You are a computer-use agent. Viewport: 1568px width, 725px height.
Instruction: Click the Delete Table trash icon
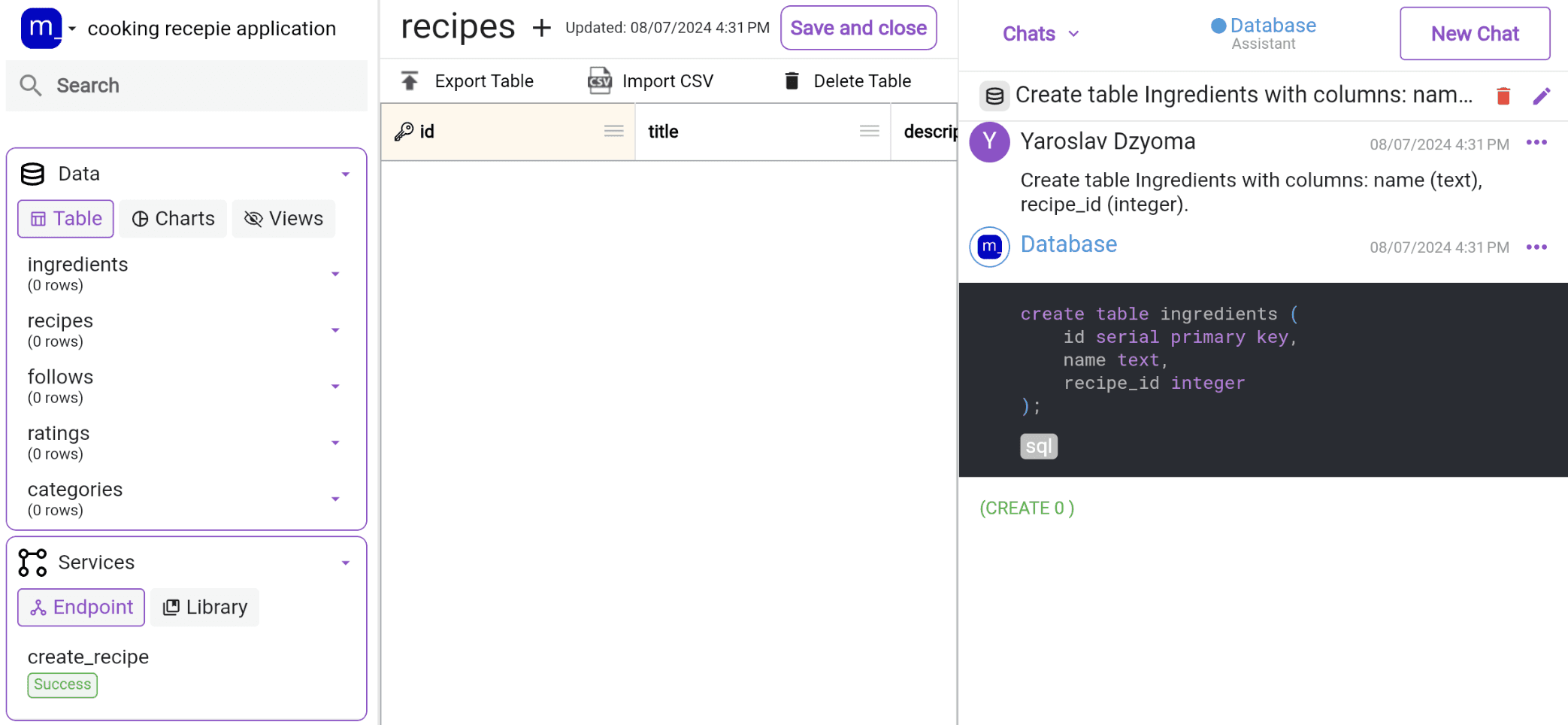point(792,80)
